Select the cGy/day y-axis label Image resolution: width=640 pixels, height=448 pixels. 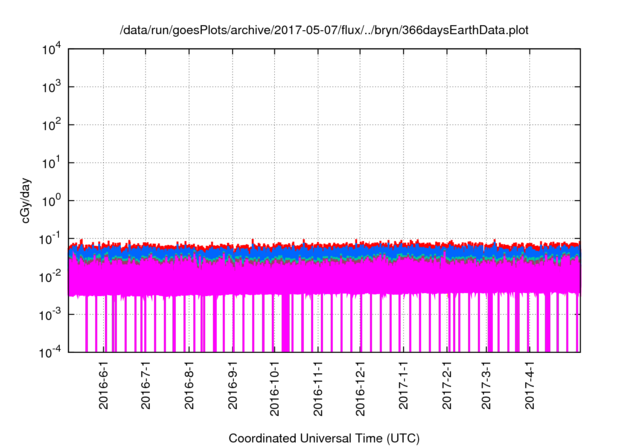[x=26, y=200]
